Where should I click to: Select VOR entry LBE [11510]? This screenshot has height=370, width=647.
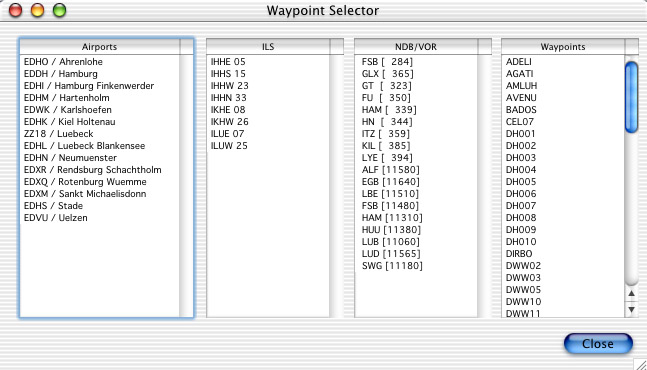click(x=390, y=193)
